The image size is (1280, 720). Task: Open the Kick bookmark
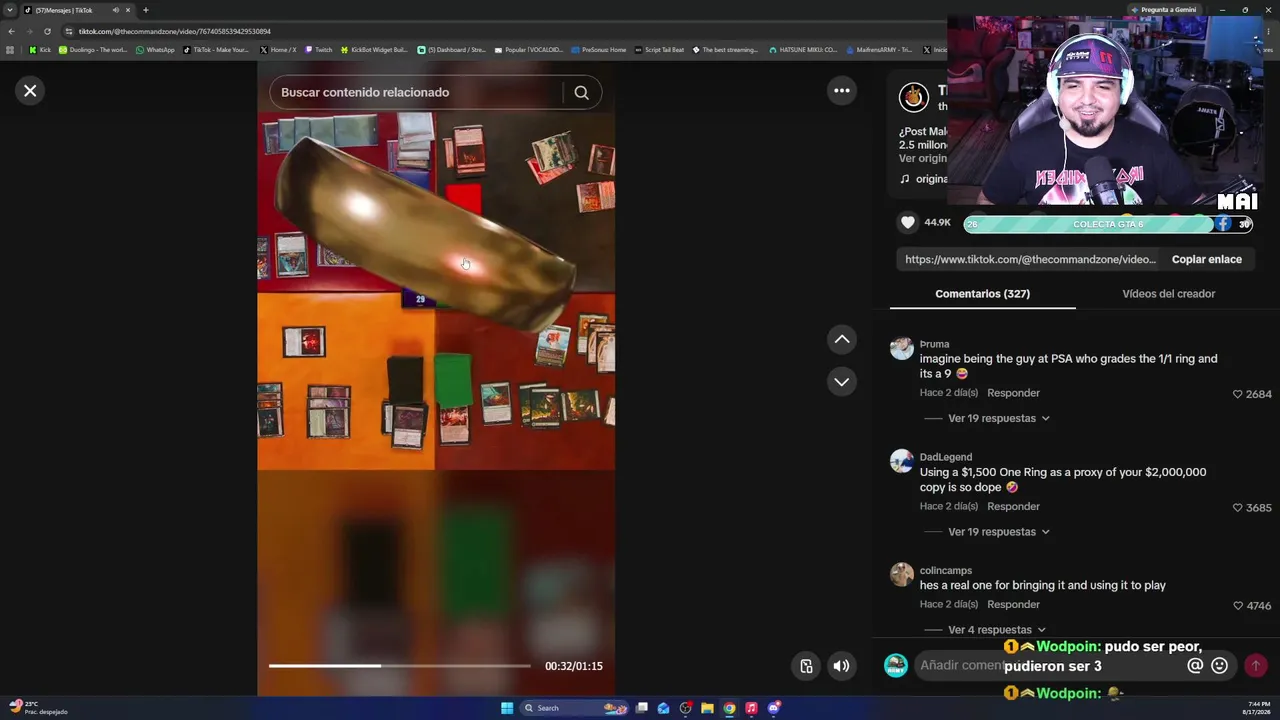40,49
